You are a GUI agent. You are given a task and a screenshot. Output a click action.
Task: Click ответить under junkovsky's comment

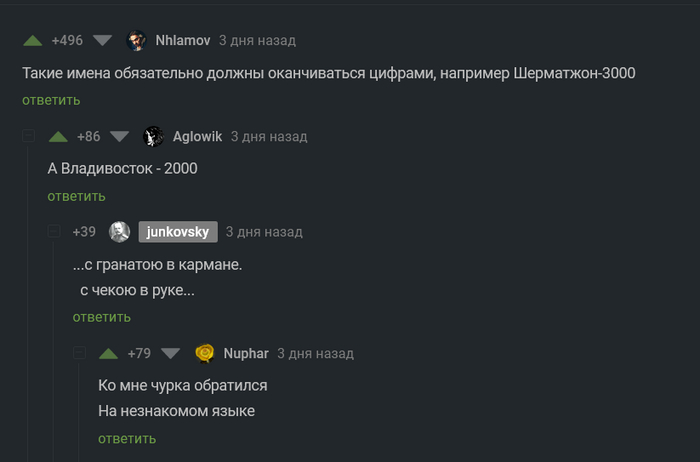click(101, 317)
